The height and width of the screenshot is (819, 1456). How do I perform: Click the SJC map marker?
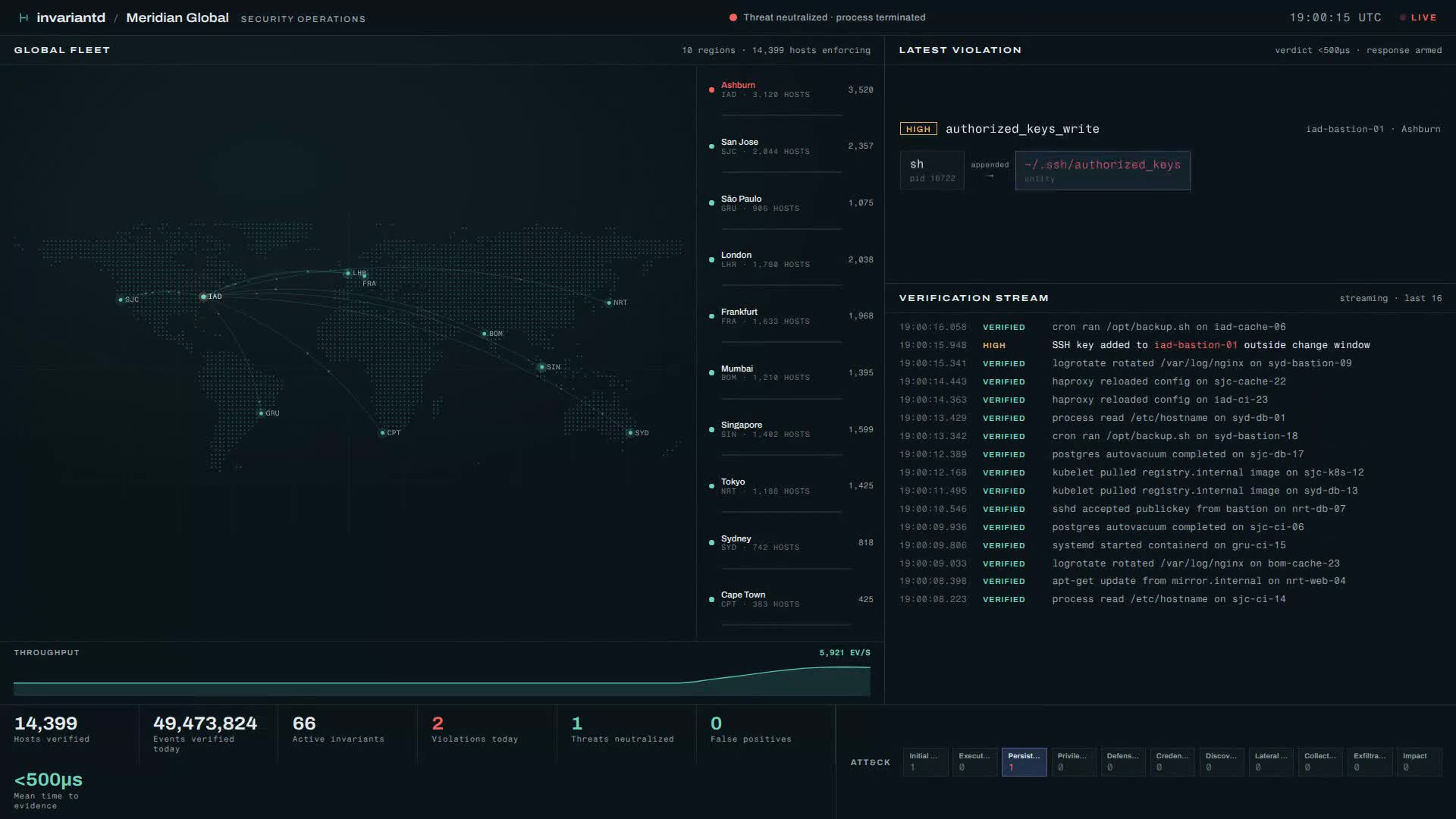click(121, 300)
